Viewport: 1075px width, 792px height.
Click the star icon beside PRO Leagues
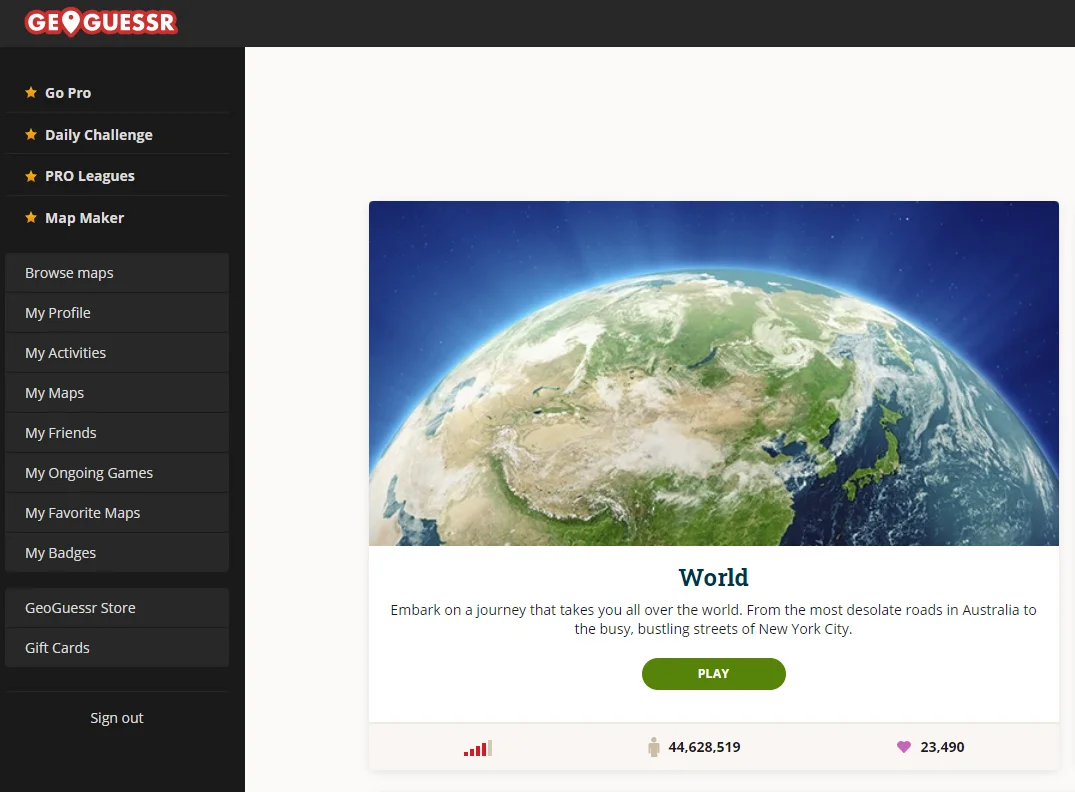pos(31,176)
